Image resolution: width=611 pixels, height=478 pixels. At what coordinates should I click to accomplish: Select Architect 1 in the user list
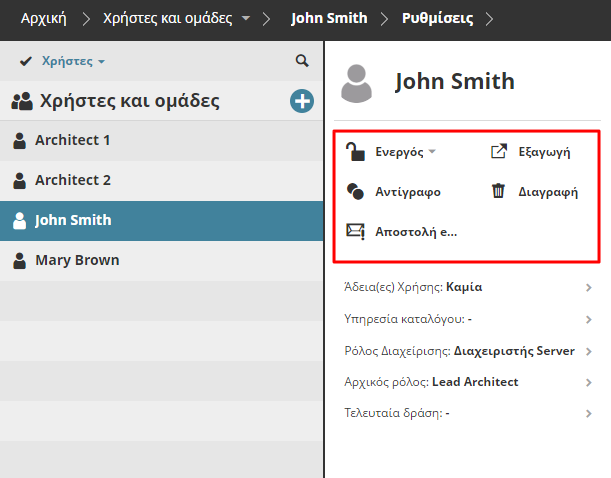click(x=72, y=140)
